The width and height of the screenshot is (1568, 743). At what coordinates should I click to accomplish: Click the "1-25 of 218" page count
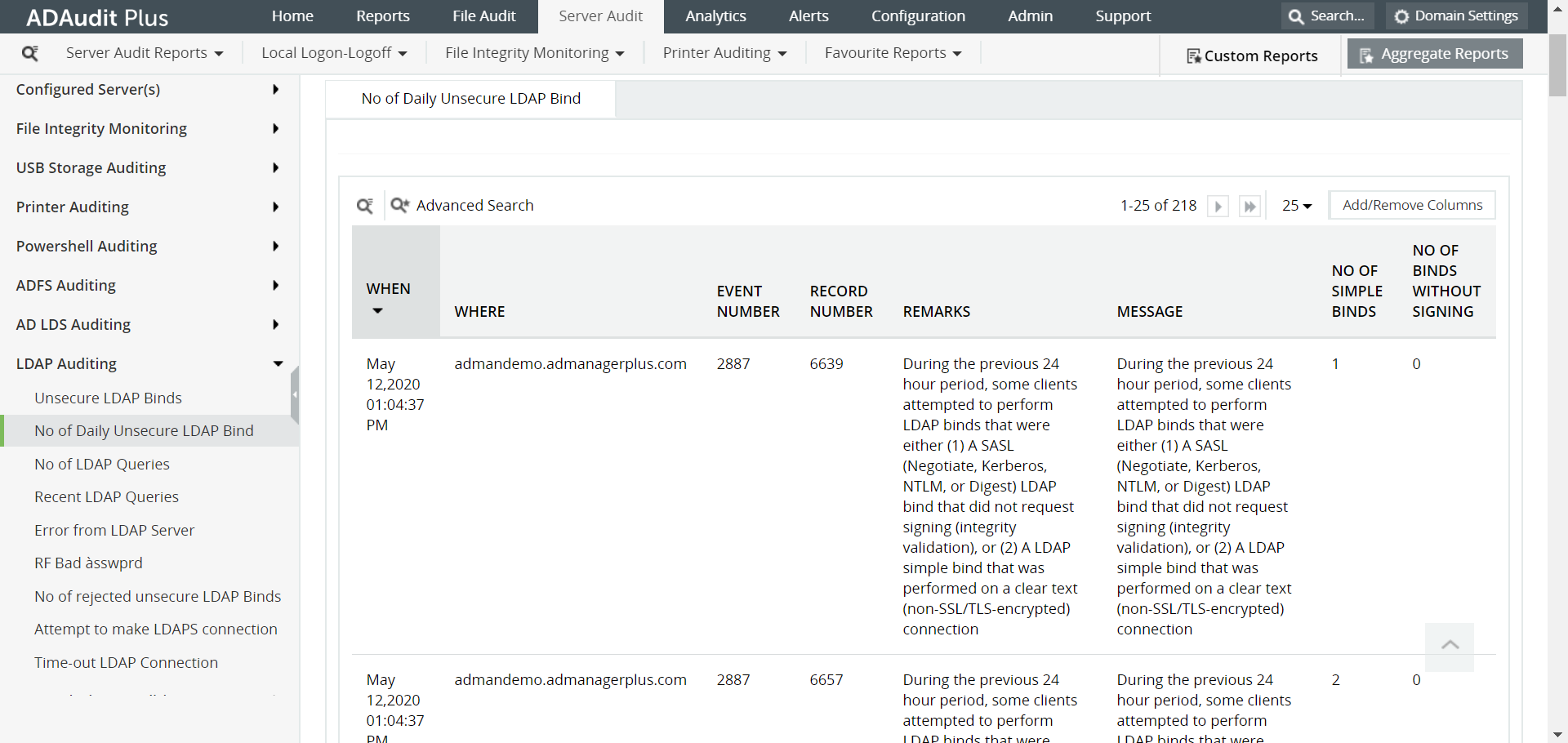click(x=1158, y=206)
